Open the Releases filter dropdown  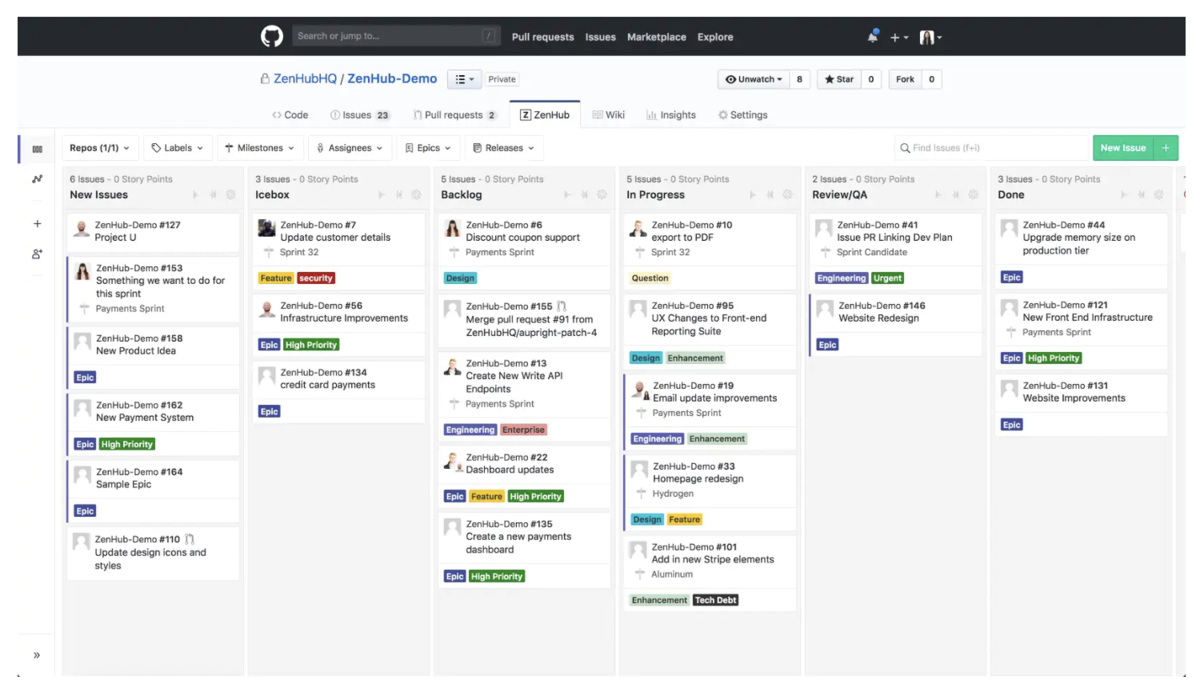pyautogui.click(x=503, y=148)
